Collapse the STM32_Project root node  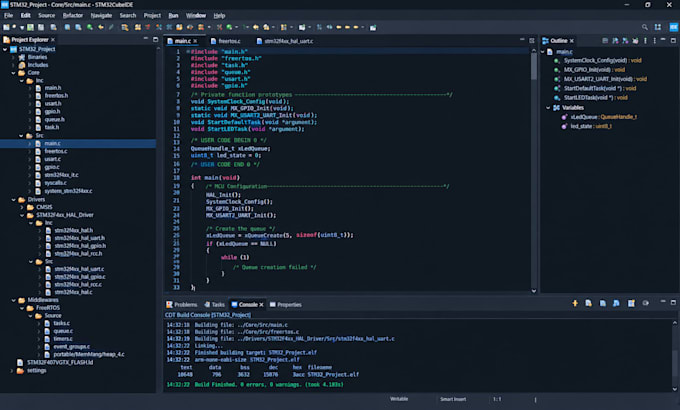(5, 49)
